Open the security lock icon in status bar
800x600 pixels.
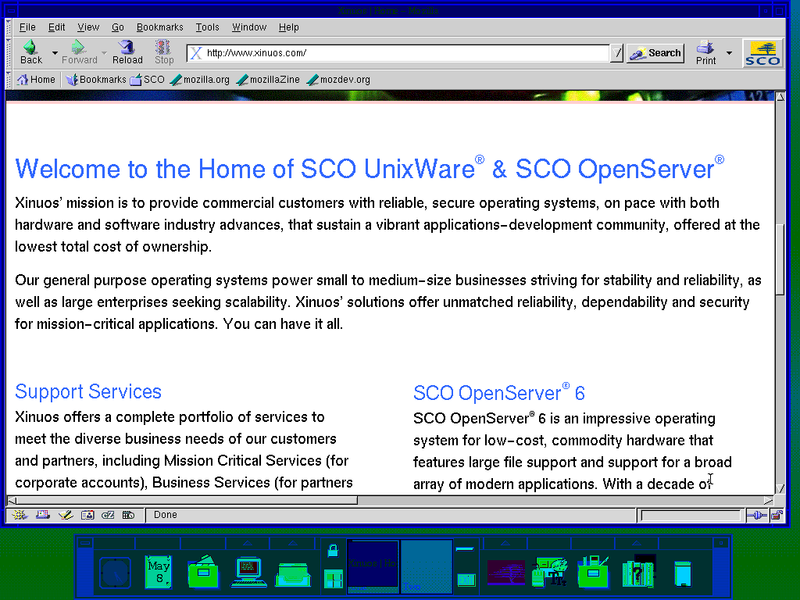[777, 515]
